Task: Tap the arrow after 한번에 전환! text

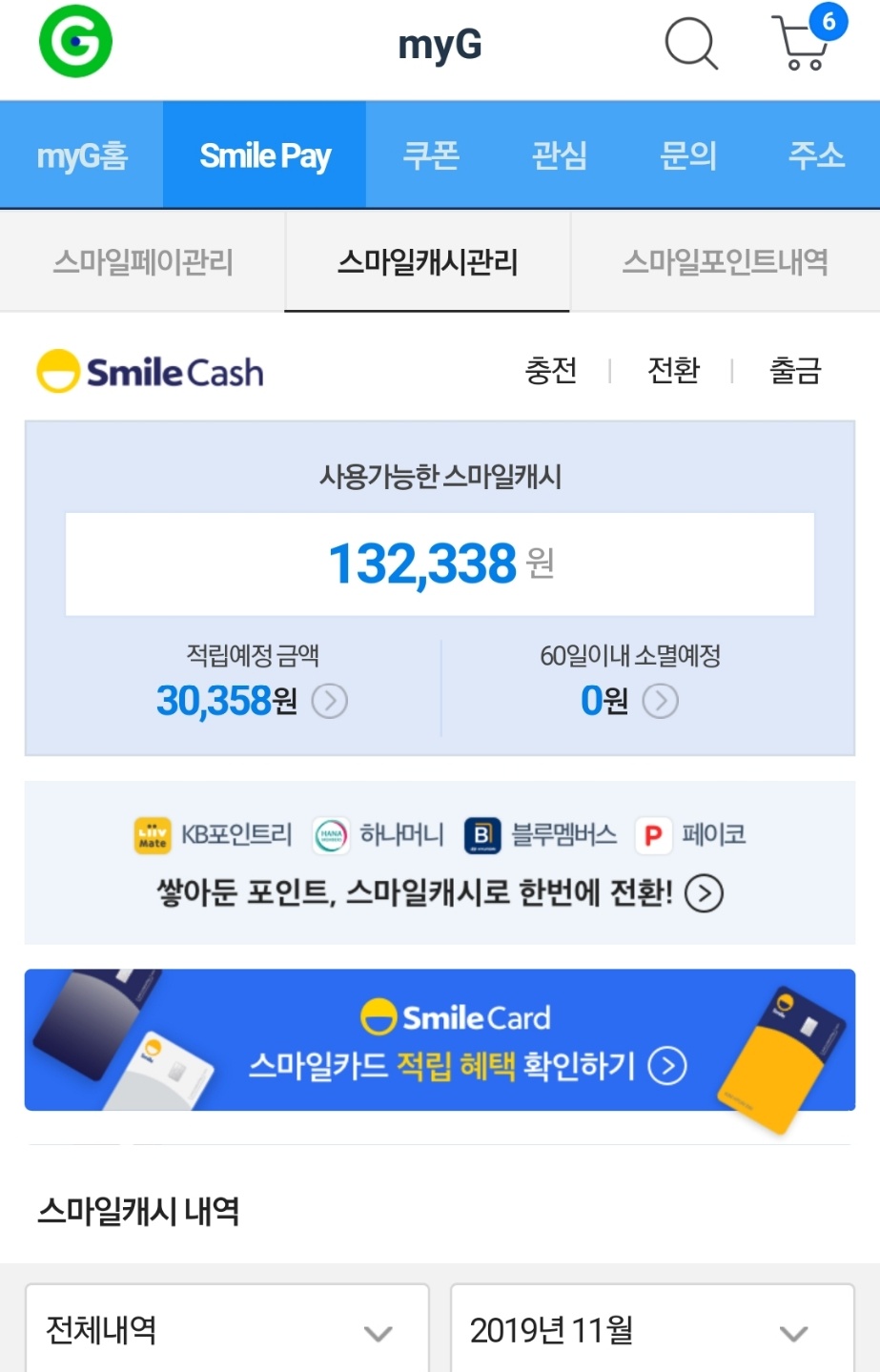Action: tap(705, 893)
